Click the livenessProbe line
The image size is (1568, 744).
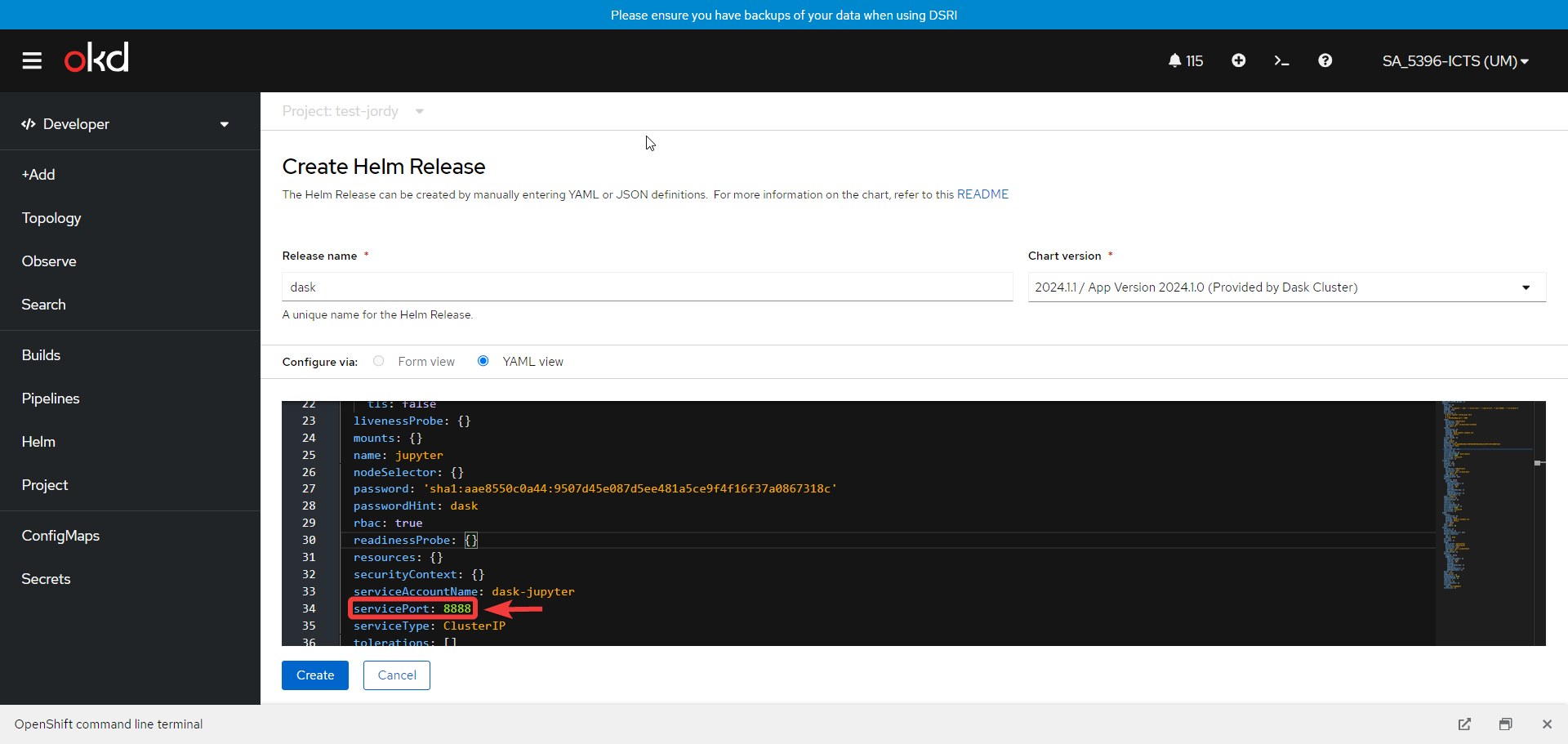pyautogui.click(x=412, y=421)
